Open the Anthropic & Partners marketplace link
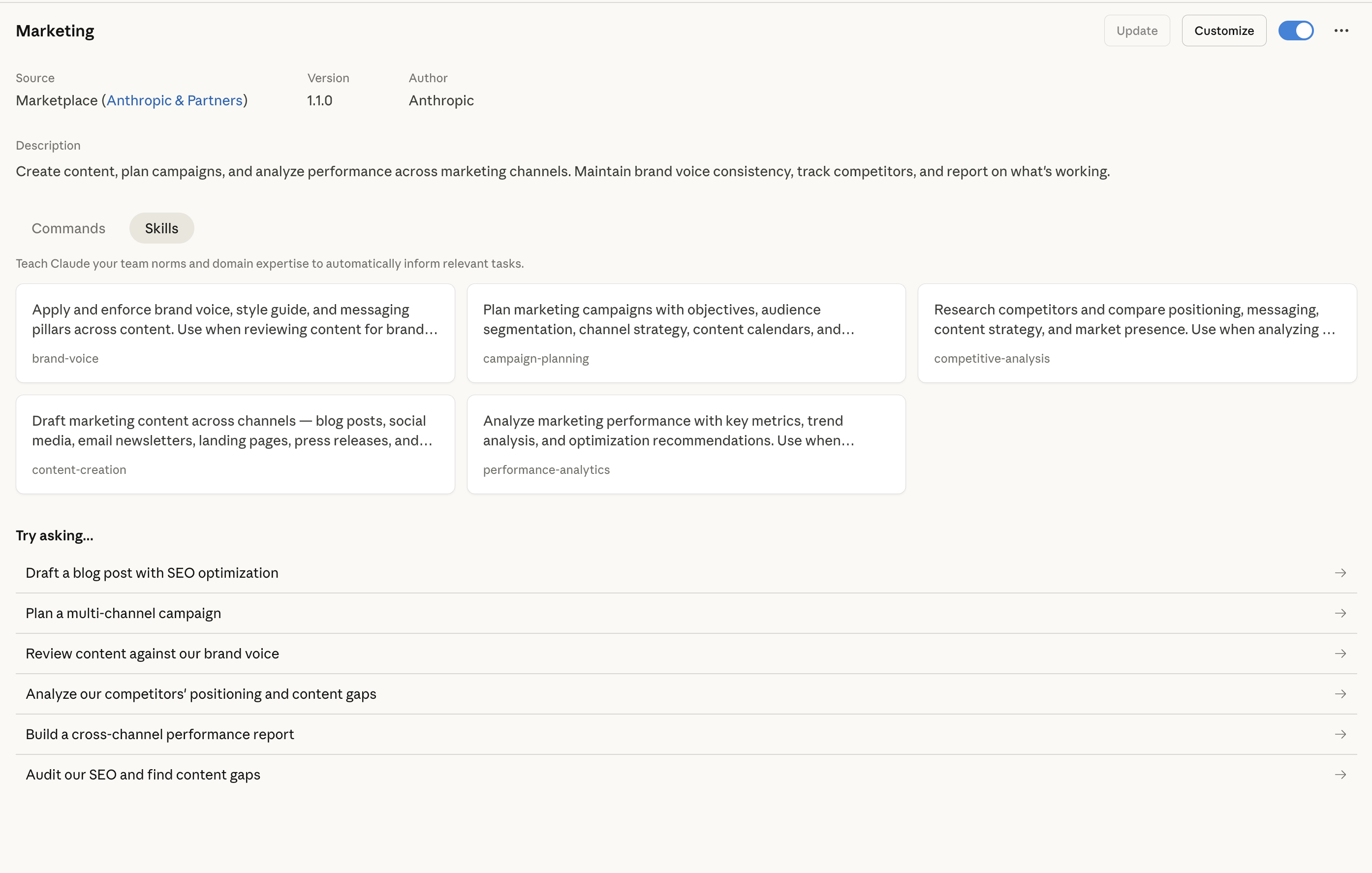This screenshot has height=873, width=1372. tap(175, 100)
